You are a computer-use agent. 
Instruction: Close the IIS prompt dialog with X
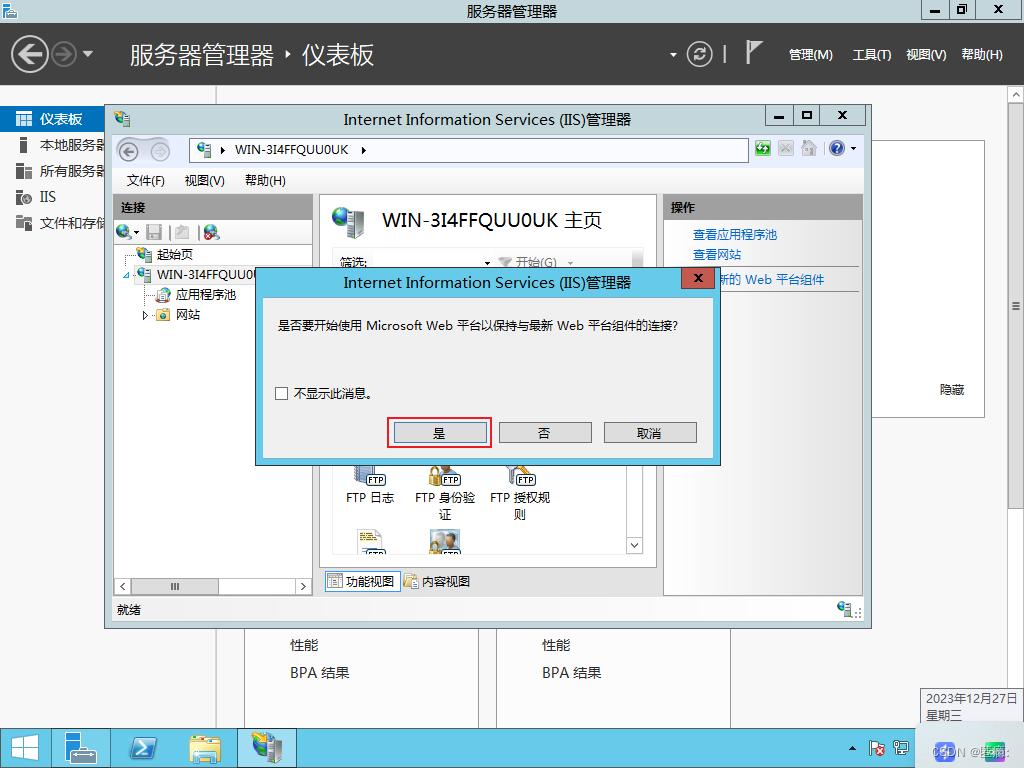[698, 278]
